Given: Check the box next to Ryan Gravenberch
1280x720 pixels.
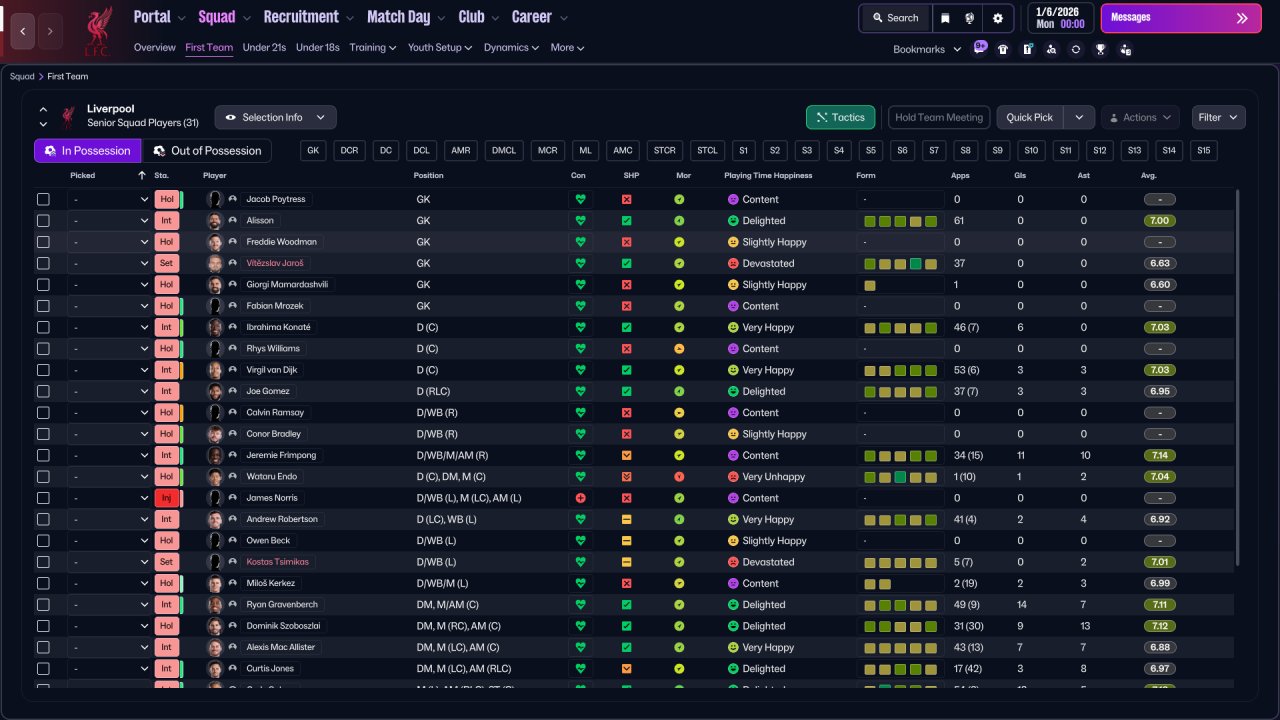Looking at the screenshot, I should (43, 605).
